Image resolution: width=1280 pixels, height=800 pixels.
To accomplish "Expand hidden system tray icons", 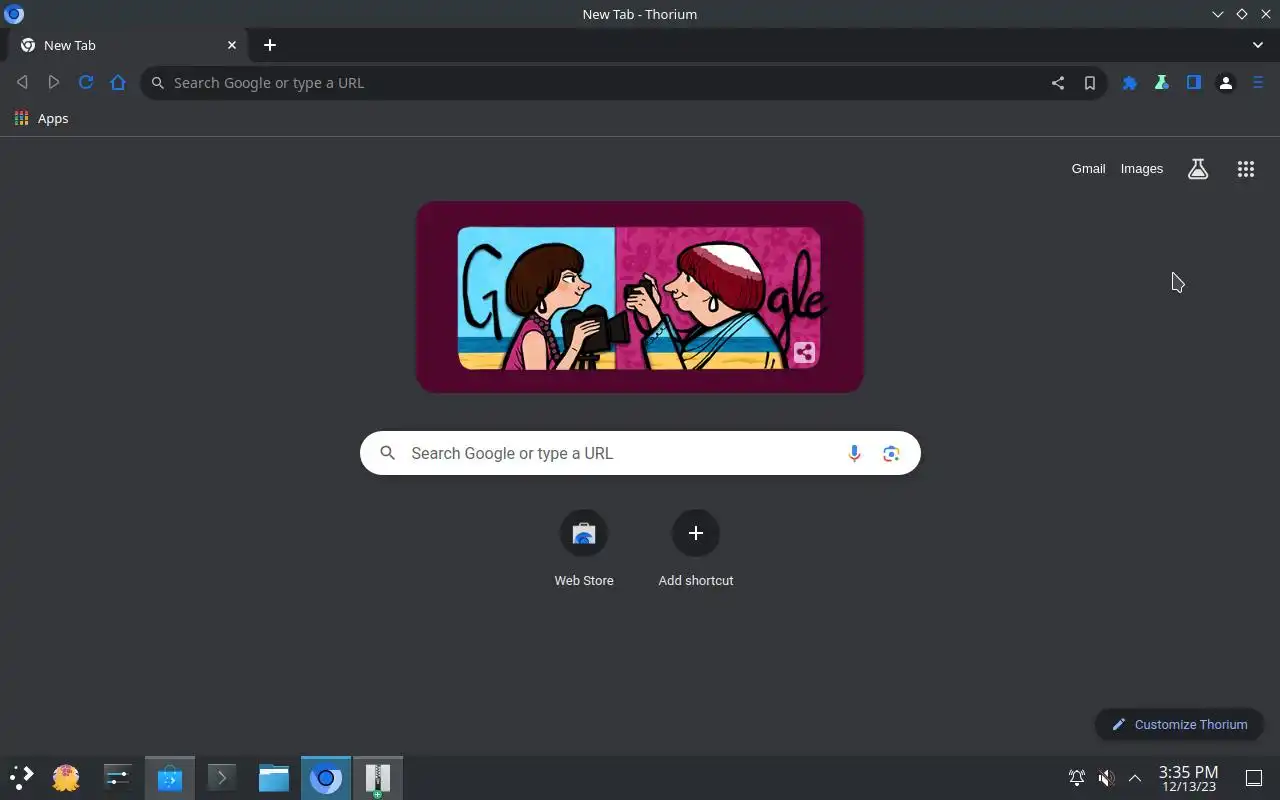I will pyautogui.click(x=1135, y=777).
